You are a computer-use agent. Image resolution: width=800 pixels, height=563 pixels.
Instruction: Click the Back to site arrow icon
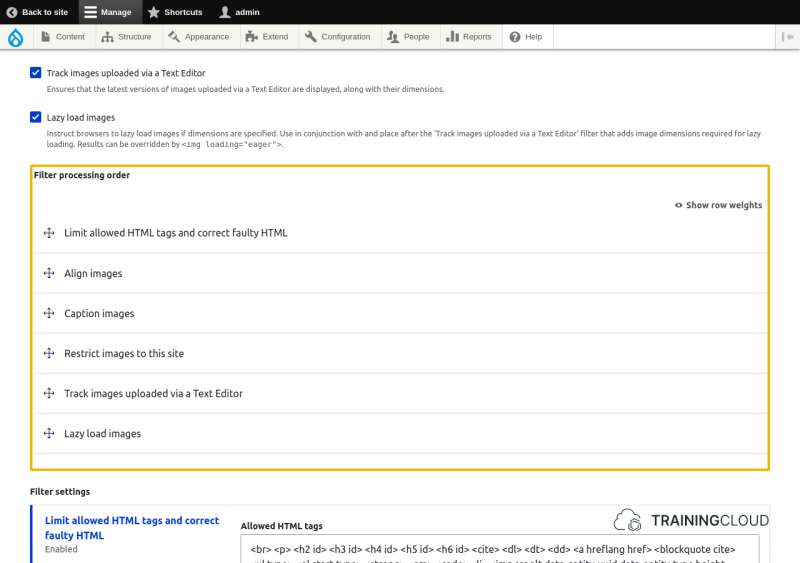pos(12,12)
